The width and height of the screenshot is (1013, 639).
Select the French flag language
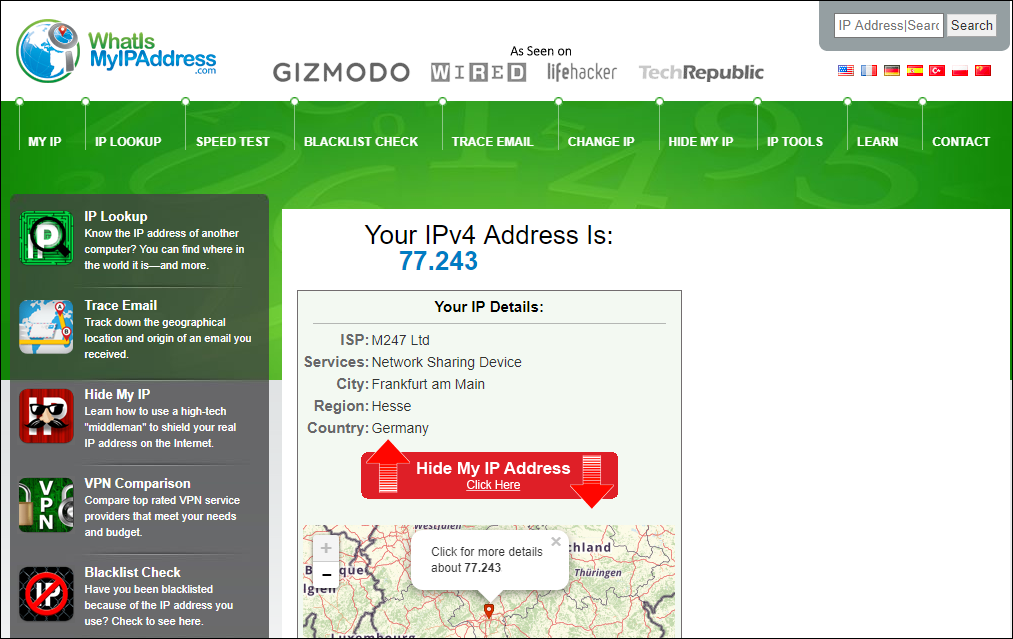[x=869, y=70]
